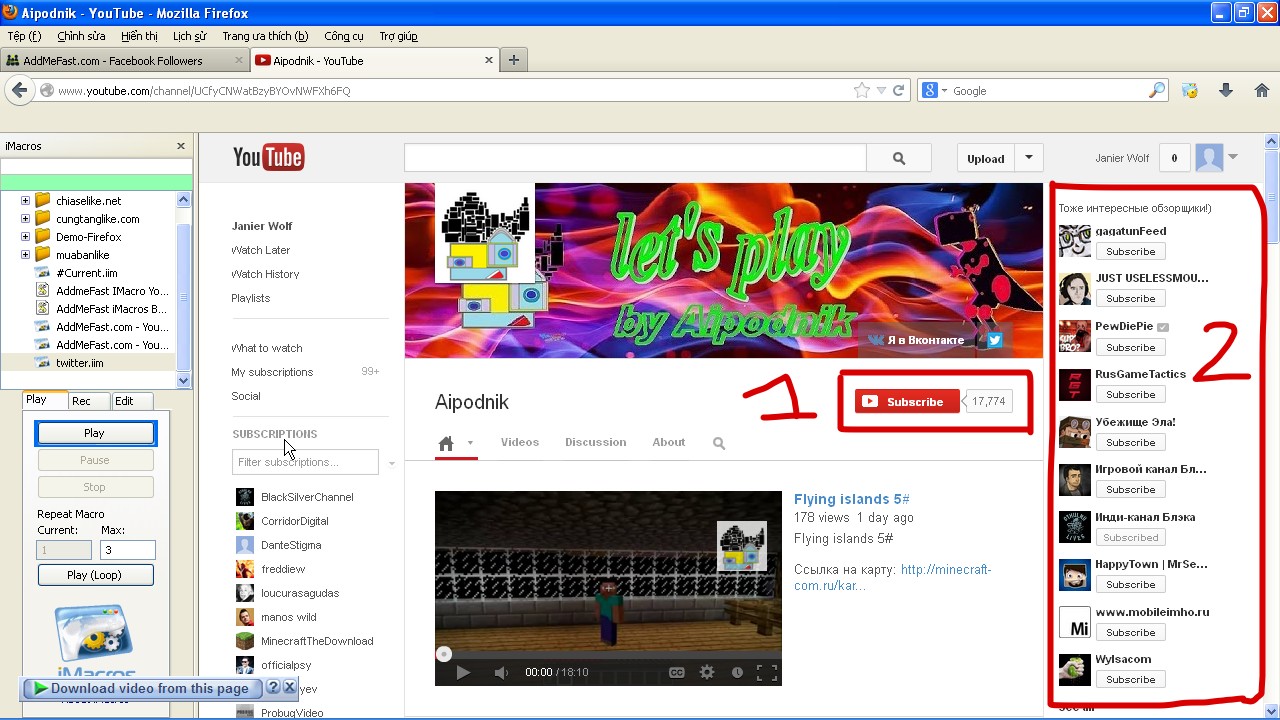Go to Firefox home page icon

[1262, 90]
